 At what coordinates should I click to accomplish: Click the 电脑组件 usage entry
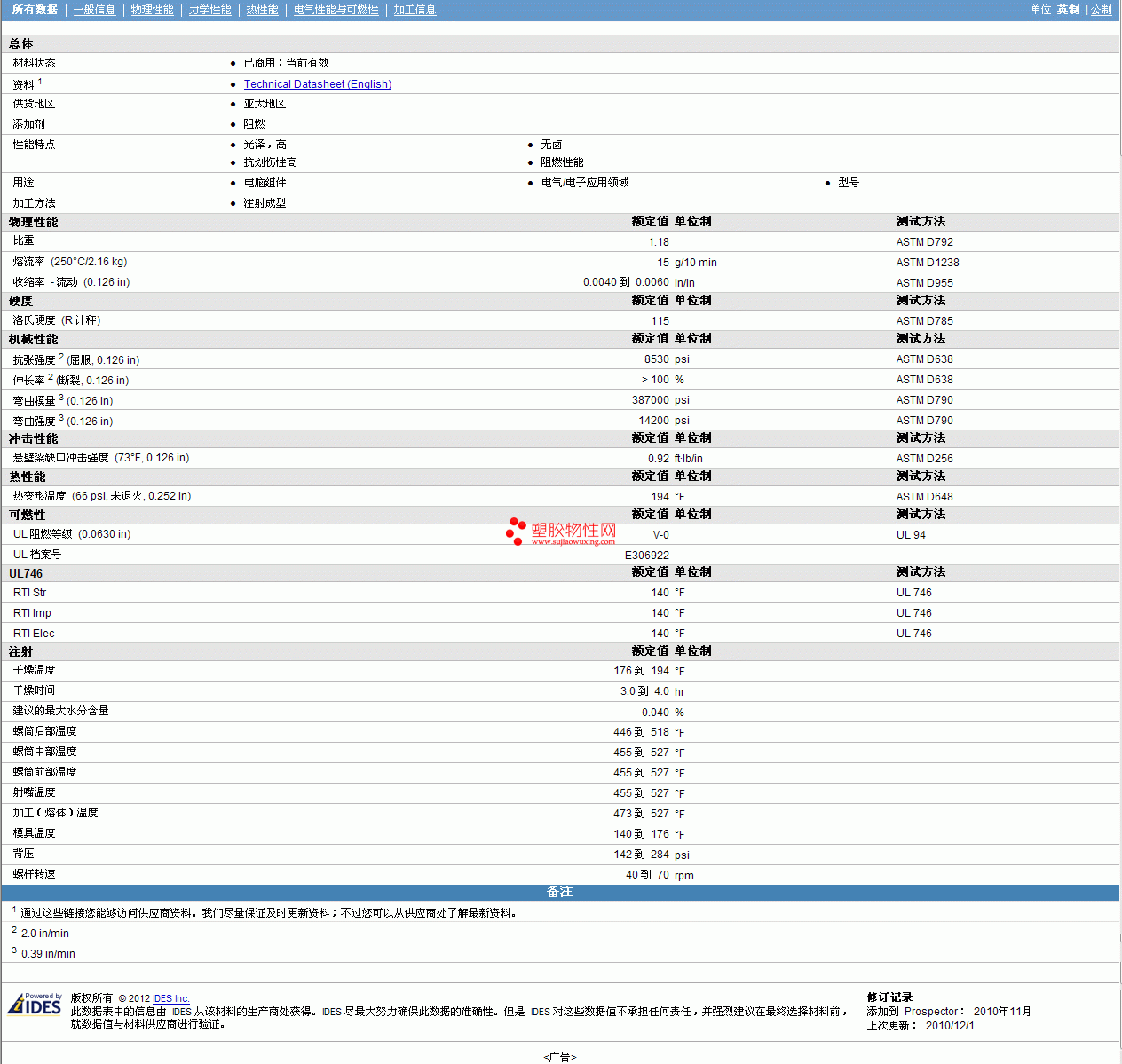pyautogui.click(x=265, y=183)
